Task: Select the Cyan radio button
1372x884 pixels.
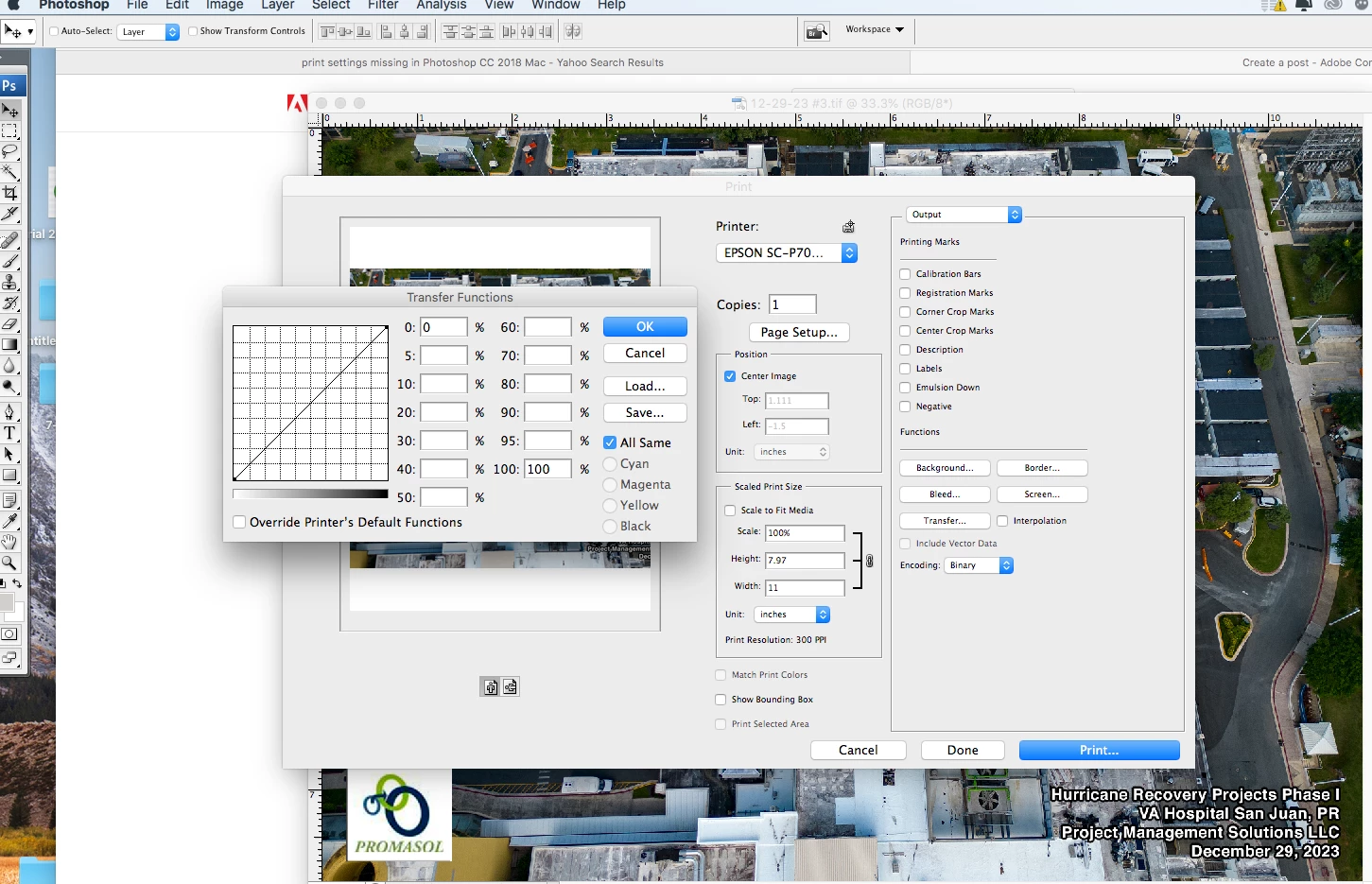Action: 610,464
